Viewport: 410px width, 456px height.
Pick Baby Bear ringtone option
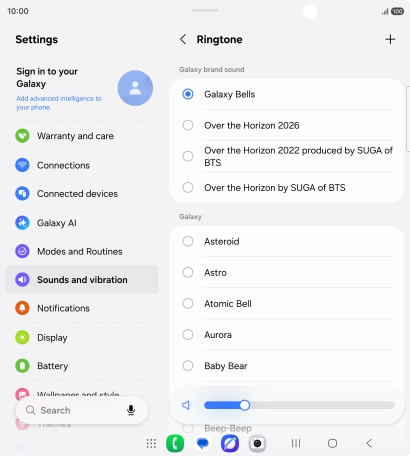click(287, 366)
